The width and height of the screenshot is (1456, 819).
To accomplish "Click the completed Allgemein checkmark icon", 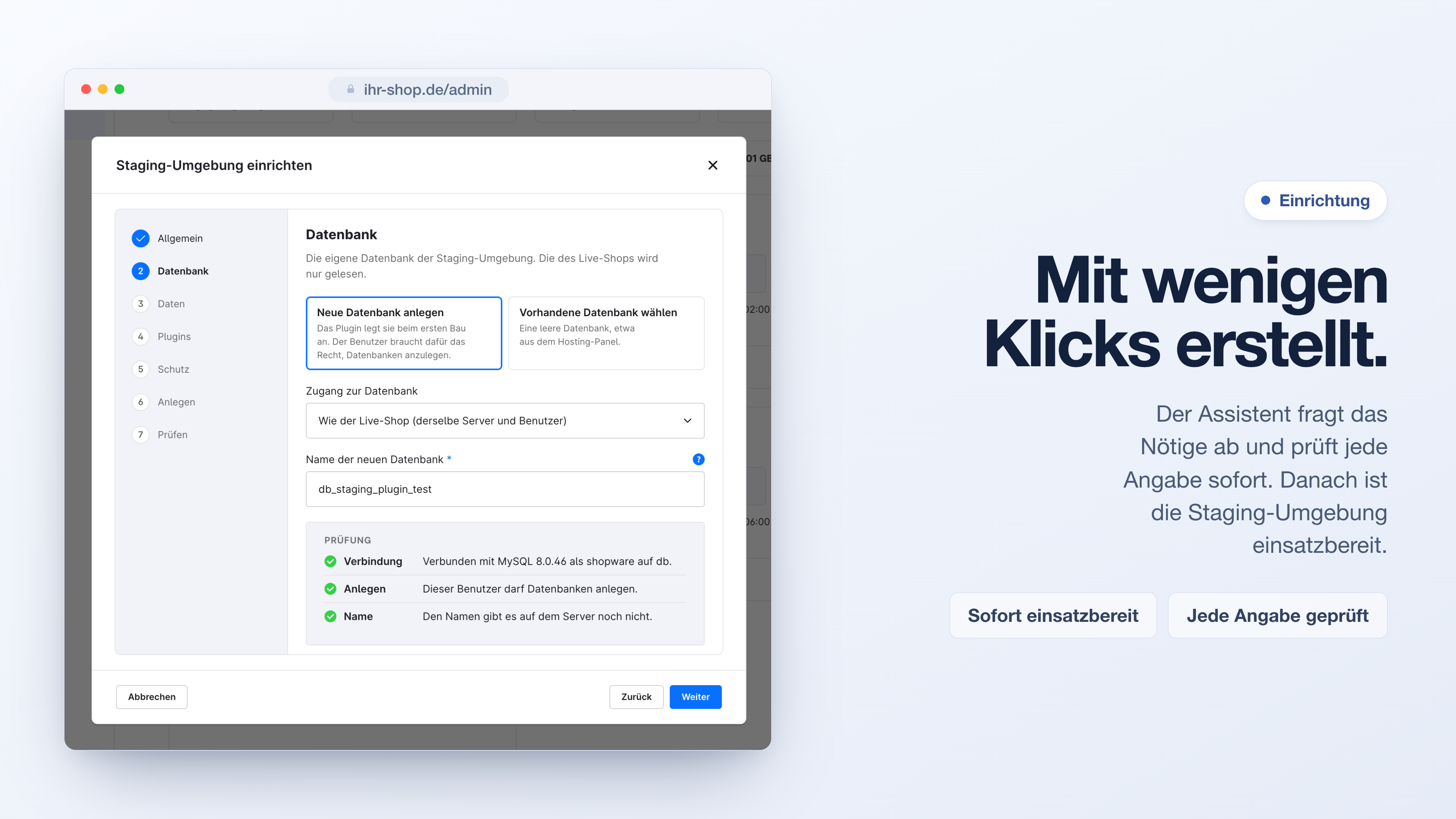I will [x=141, y=238].
